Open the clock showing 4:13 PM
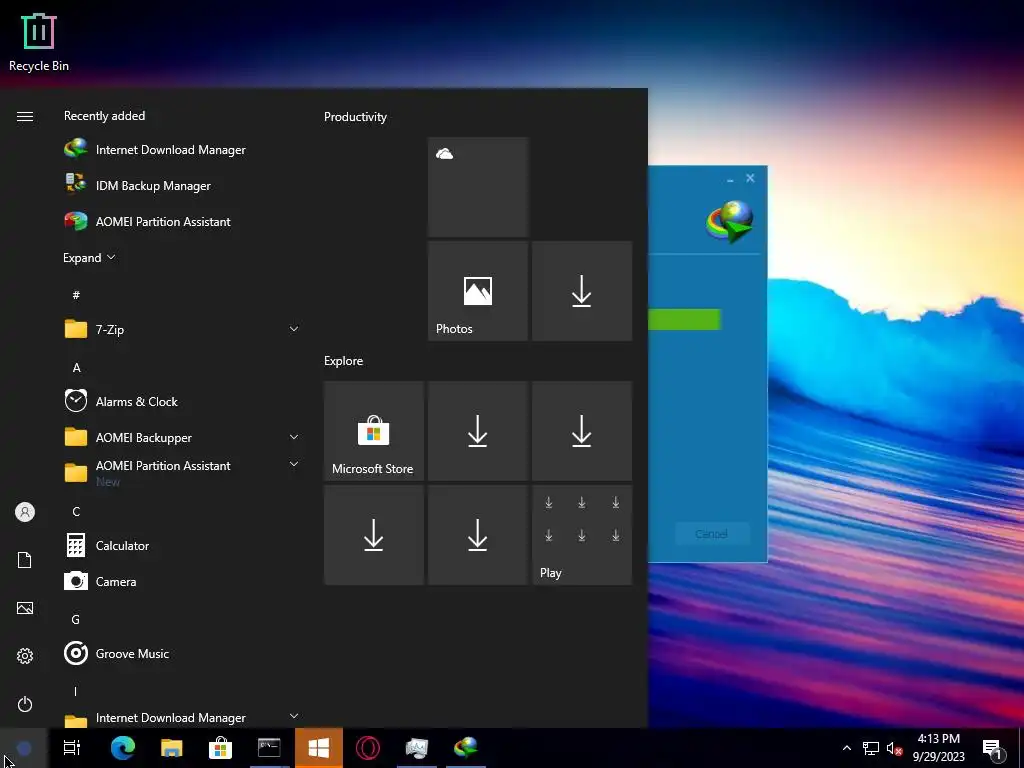 pyautogui.click(x=938, y=748)
